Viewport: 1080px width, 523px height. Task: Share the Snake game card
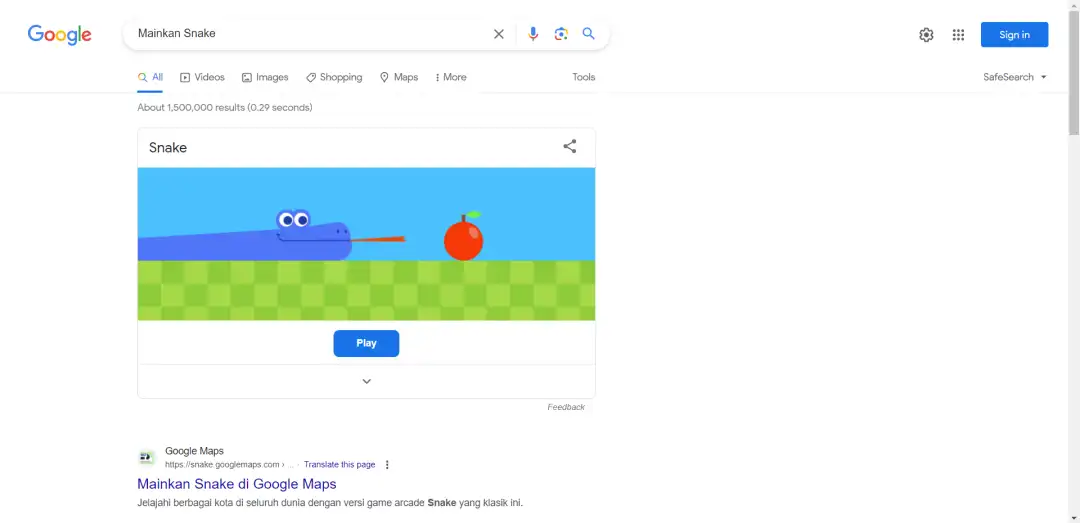[x=570, y=146]
